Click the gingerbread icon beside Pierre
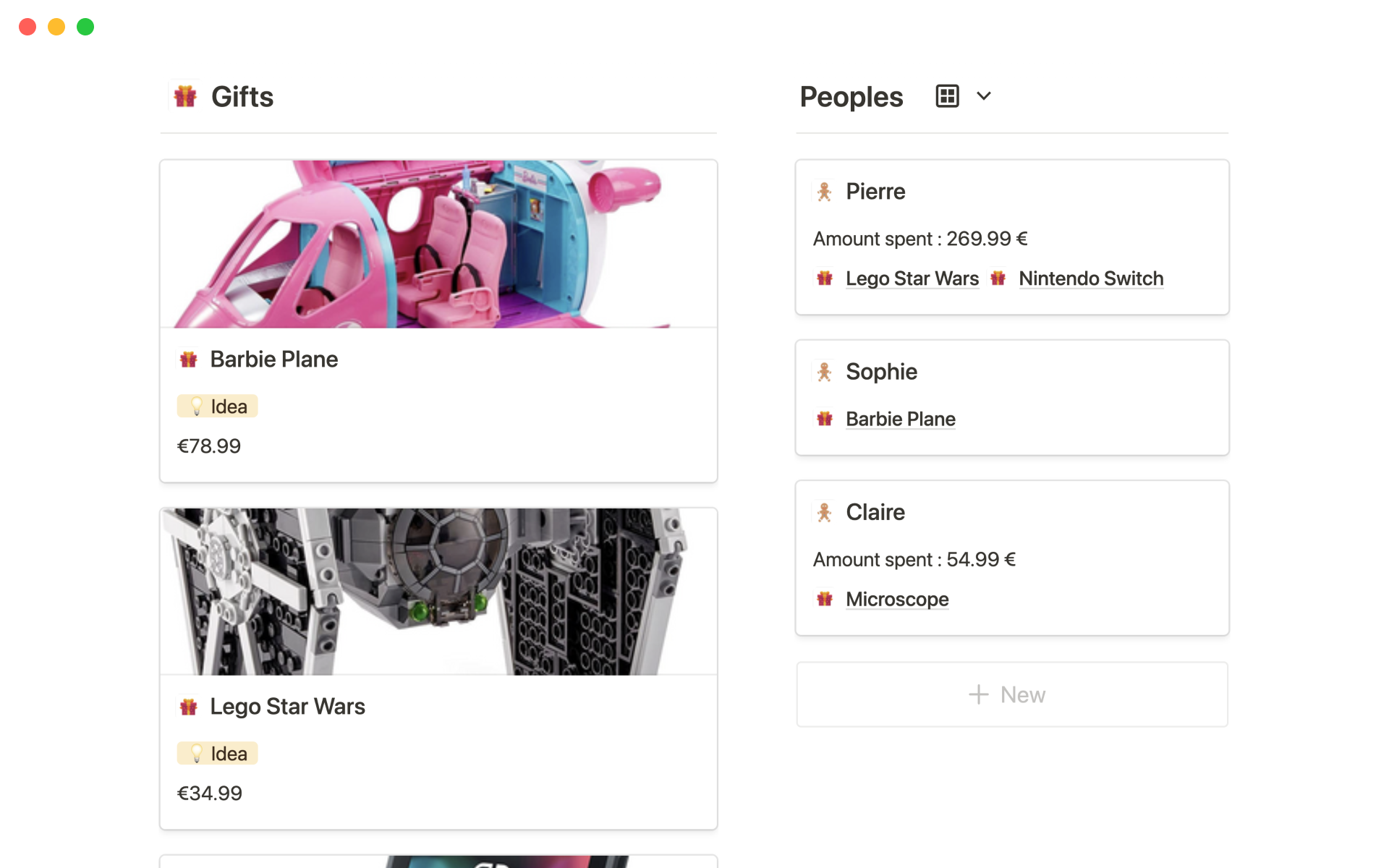 tap(824, 192)
